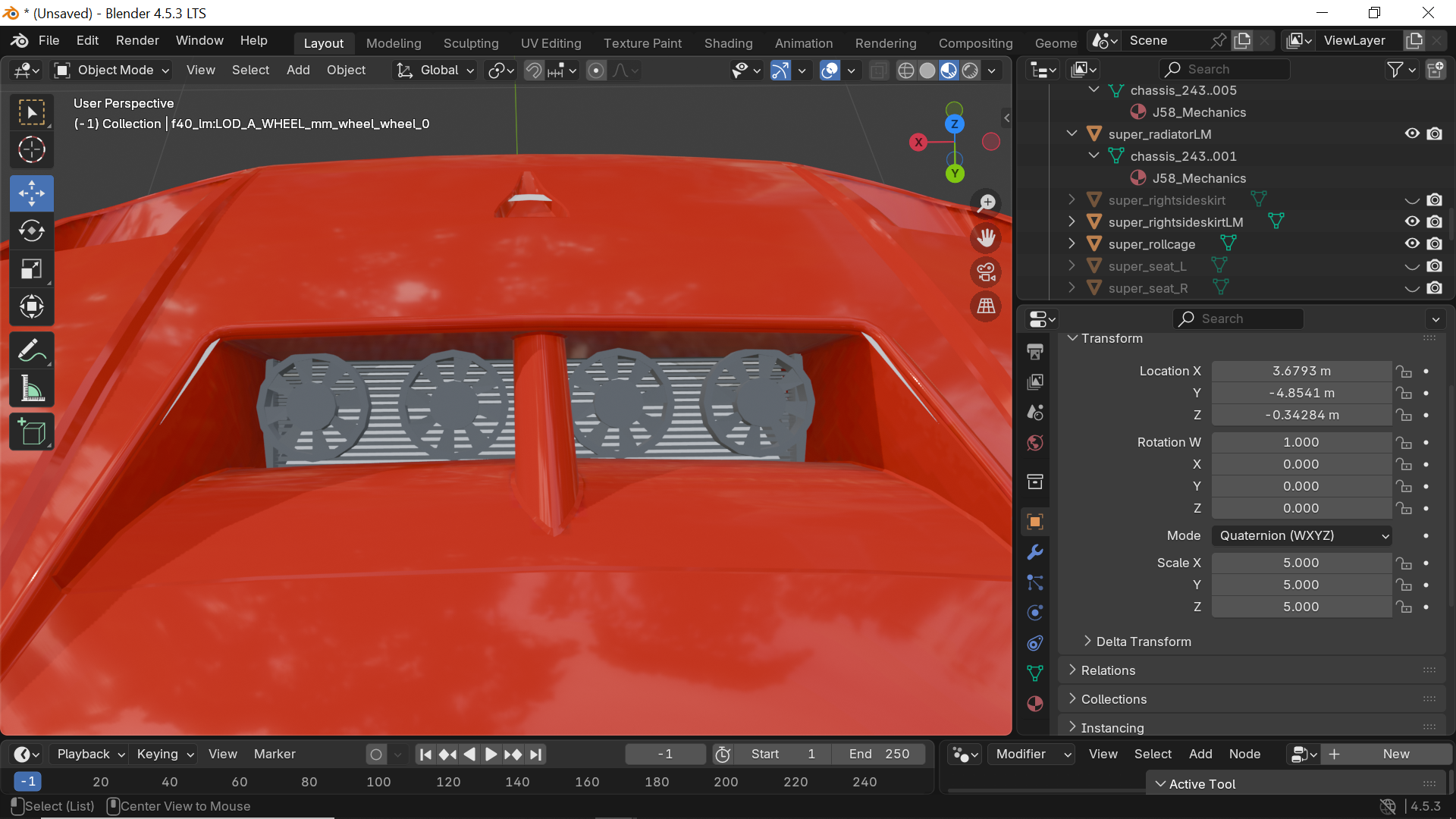Viewport: 1456px width, 819px height.
Task: Toggle camera view in viewport
Action: [x=986, y=272]
